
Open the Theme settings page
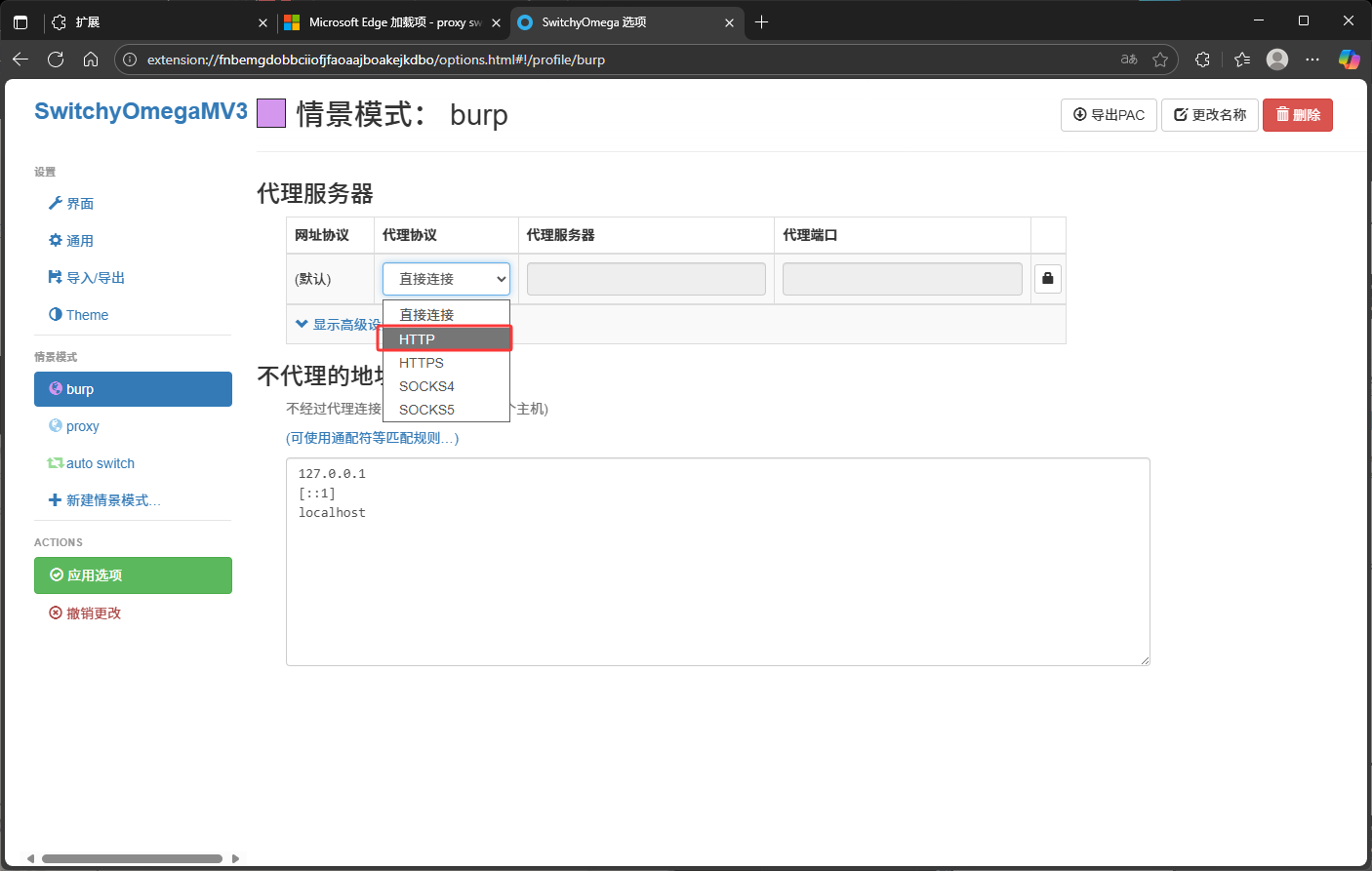click(79, 315)
